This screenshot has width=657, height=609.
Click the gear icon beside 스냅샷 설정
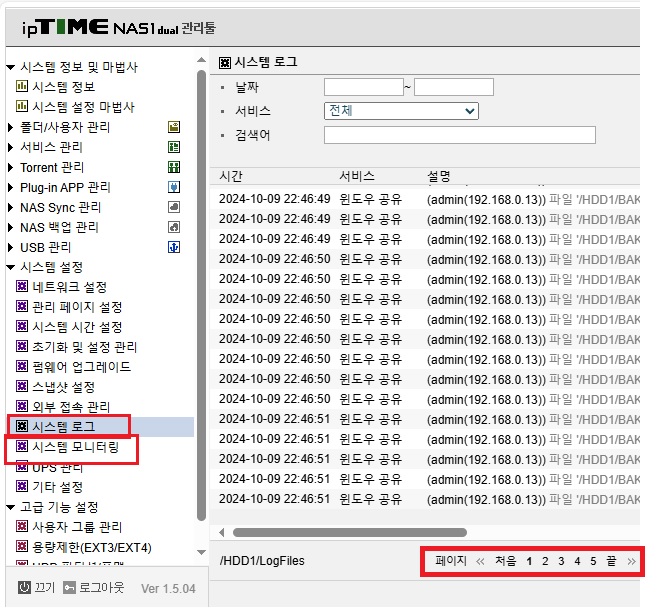tap(22, 386)
